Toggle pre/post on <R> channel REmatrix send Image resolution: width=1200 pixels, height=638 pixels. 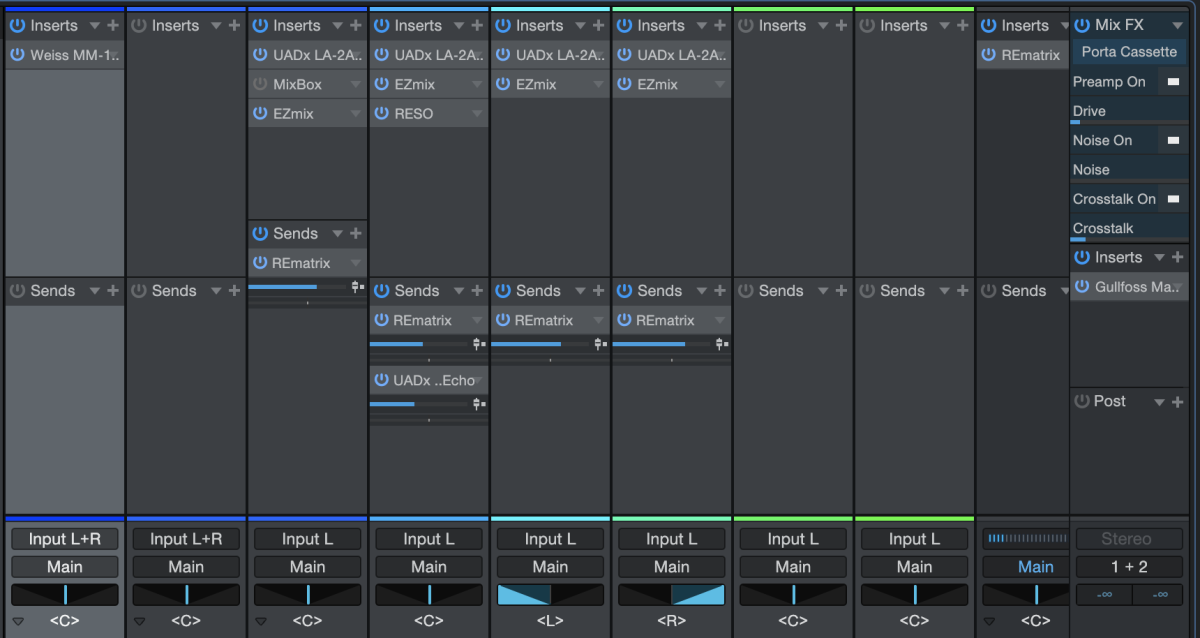tap(721, 344)
